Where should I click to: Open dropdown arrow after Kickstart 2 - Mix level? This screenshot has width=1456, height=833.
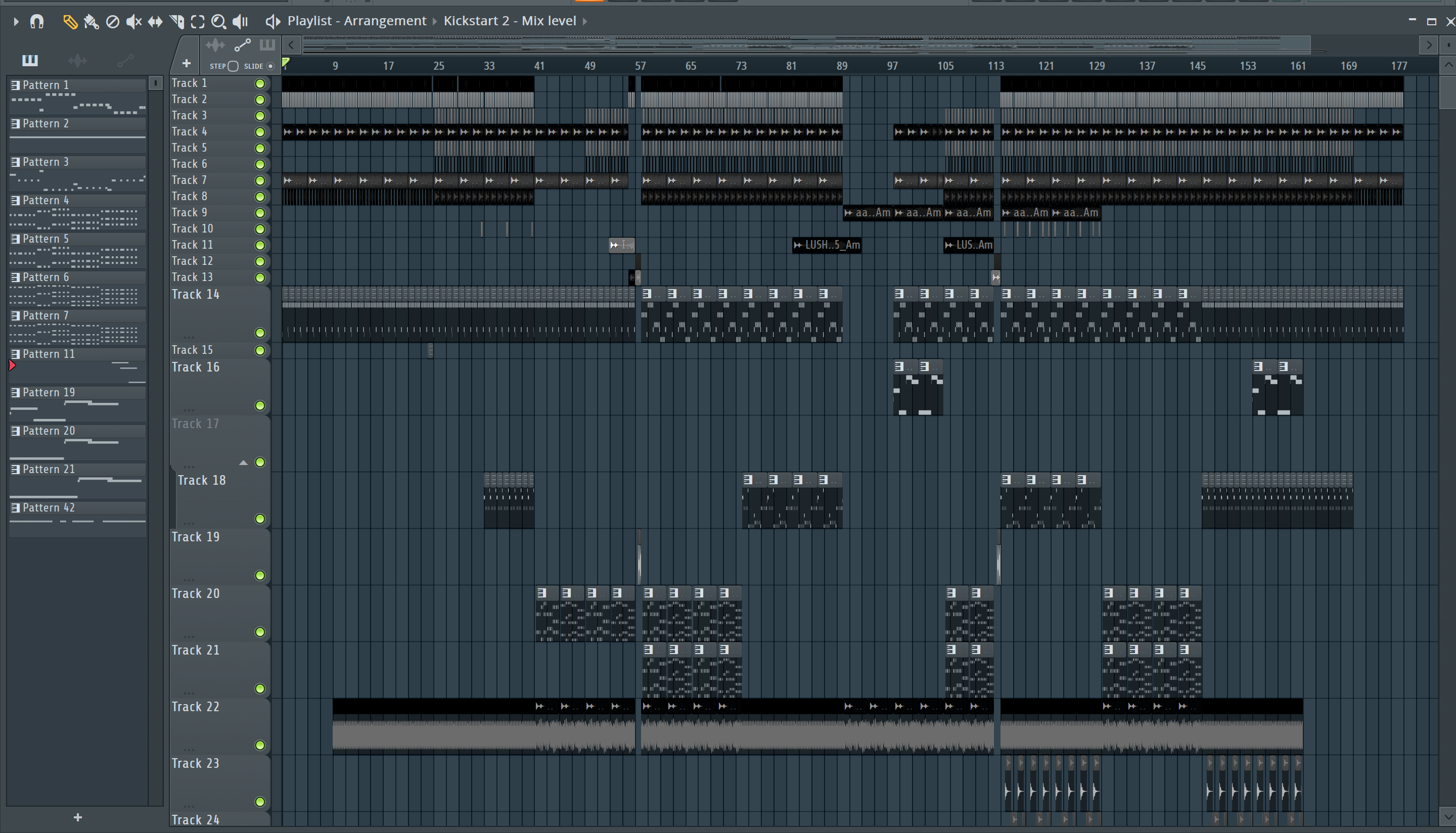(x=585, y=22)
